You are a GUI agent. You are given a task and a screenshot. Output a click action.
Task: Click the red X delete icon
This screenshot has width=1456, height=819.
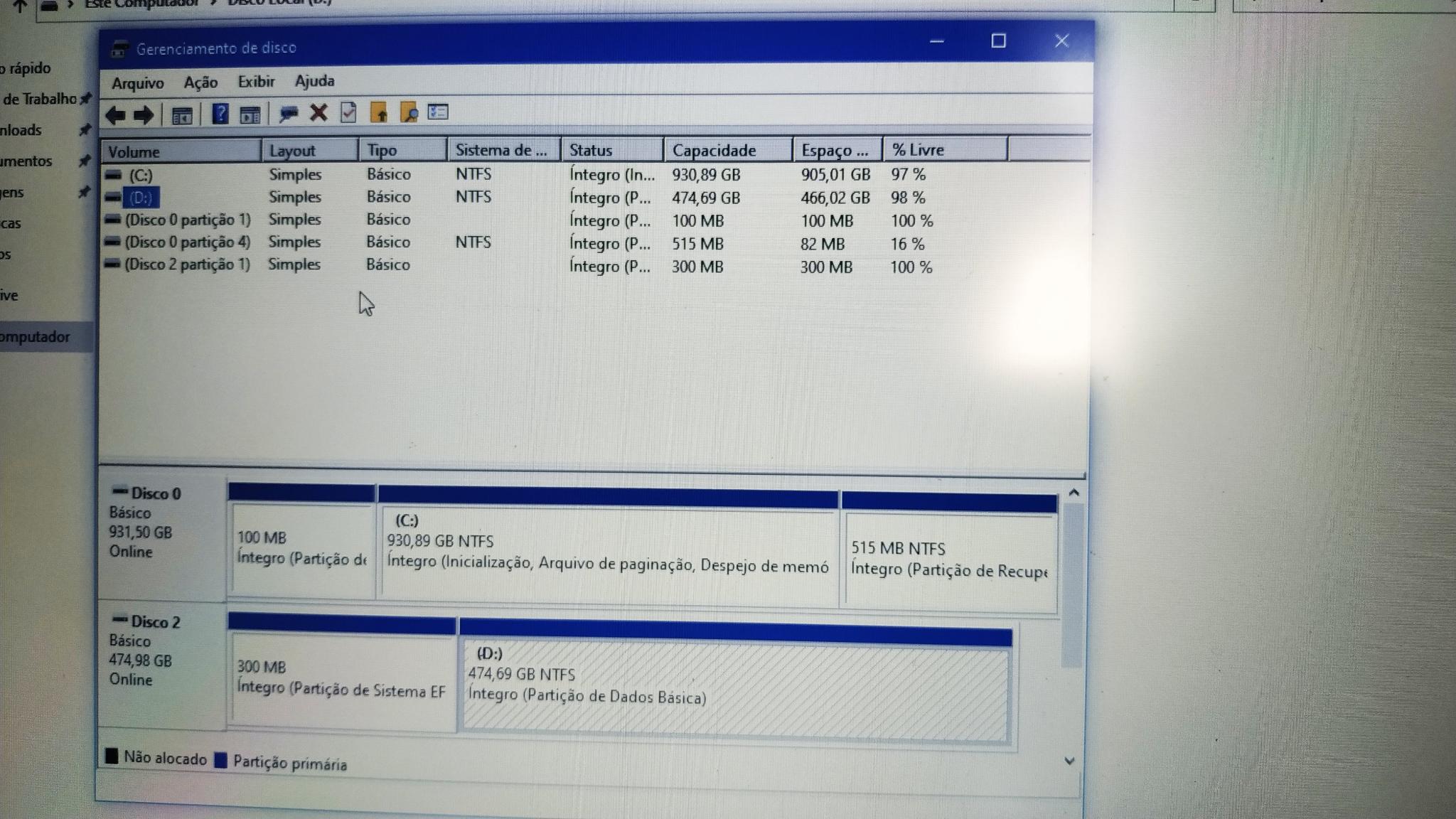click(318, 113)
